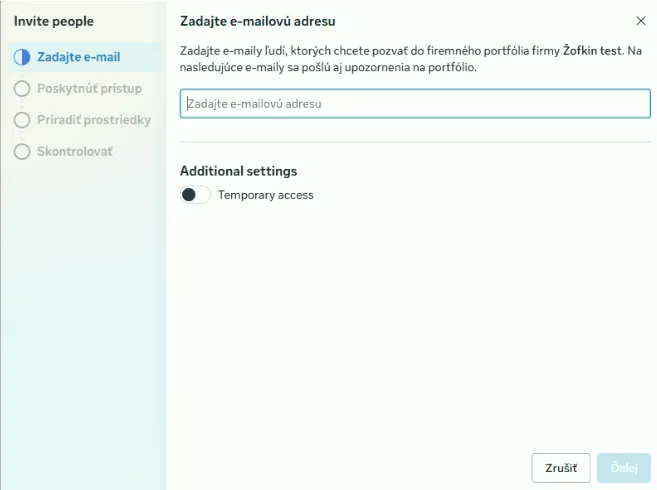The width and height of the screenshot is (657, 490).
Task: Close the invite dialog with the X icon
Action: (641, 20)
